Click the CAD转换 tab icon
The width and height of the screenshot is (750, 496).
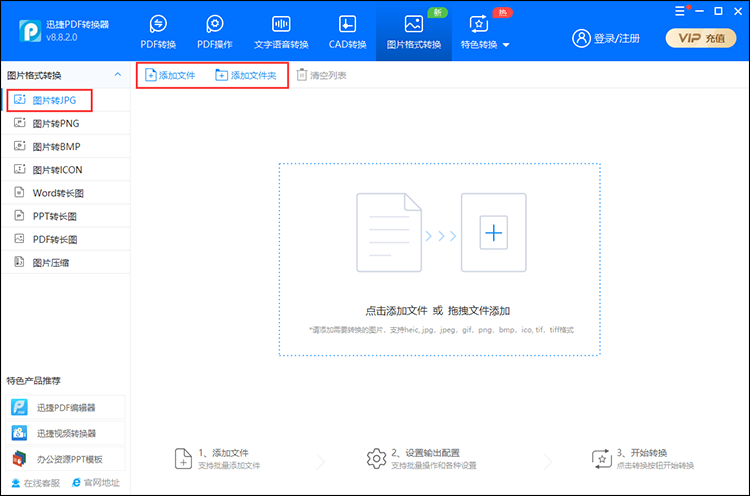pos(347,23)
